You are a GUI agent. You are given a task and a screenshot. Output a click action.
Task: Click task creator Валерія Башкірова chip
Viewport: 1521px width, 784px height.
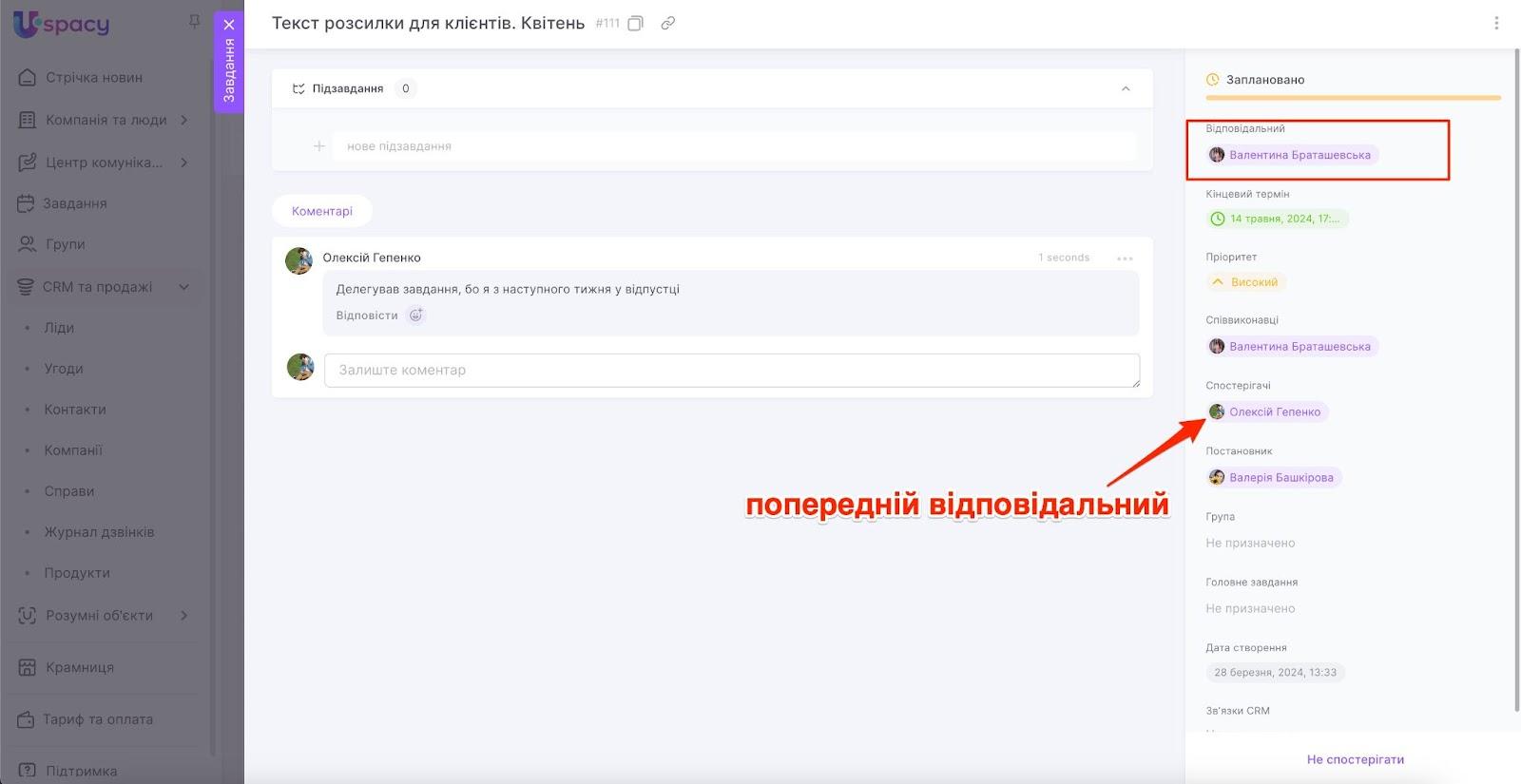pyautogui.click(x=1274, y=478)
